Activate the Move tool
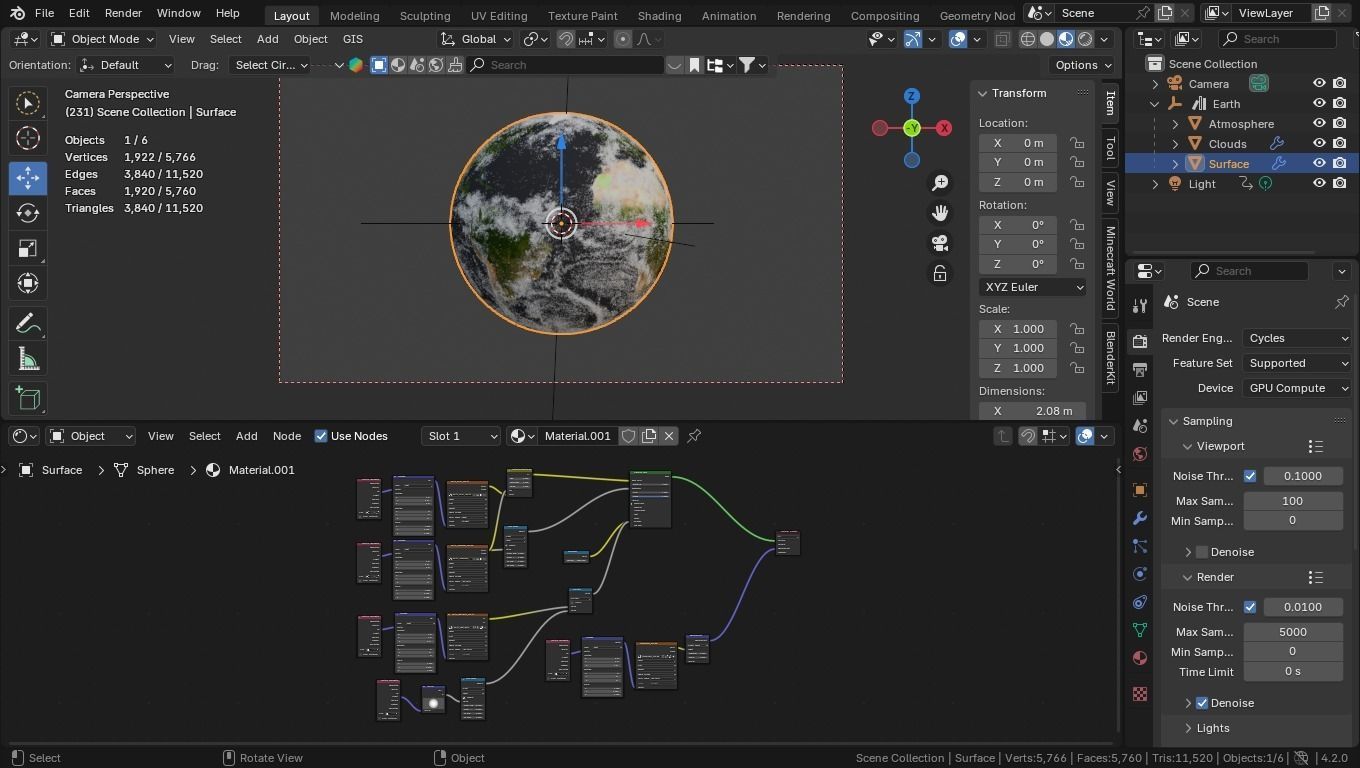1360x768 pixels. coord(28,178)
